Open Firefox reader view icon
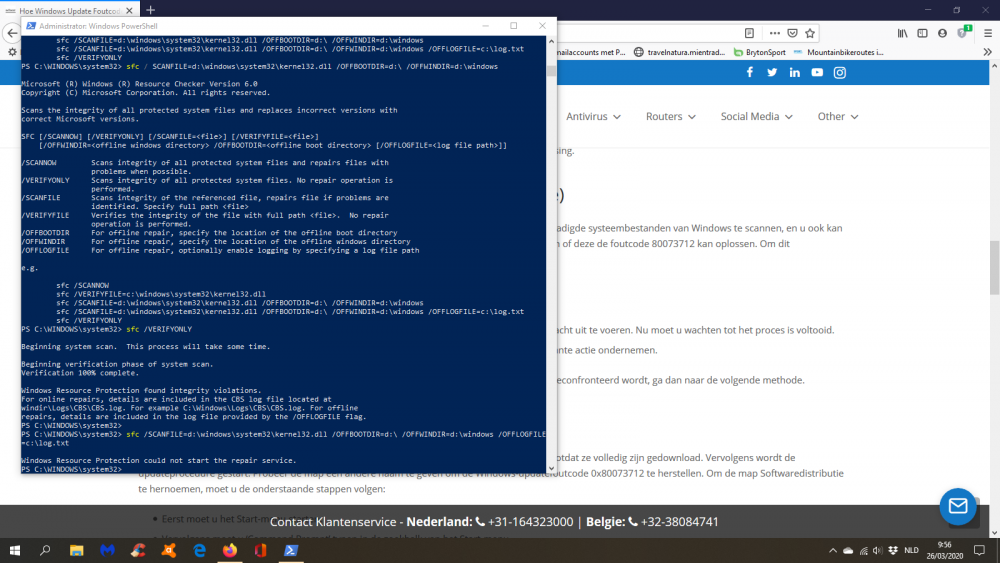Screen dimensions: 1000x563 click(x=749, y=33)
